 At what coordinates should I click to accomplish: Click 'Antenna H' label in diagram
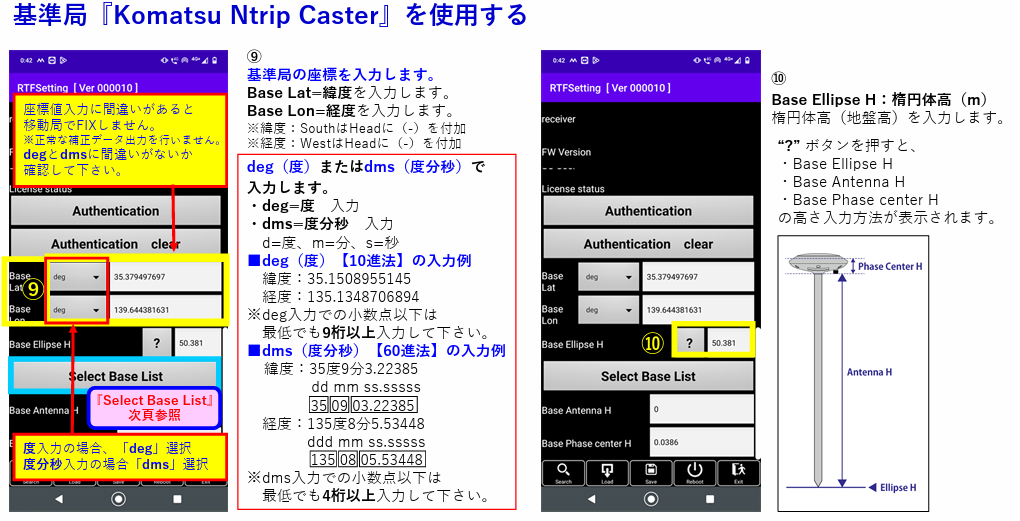pyautogui.click(x=869, y=372)
